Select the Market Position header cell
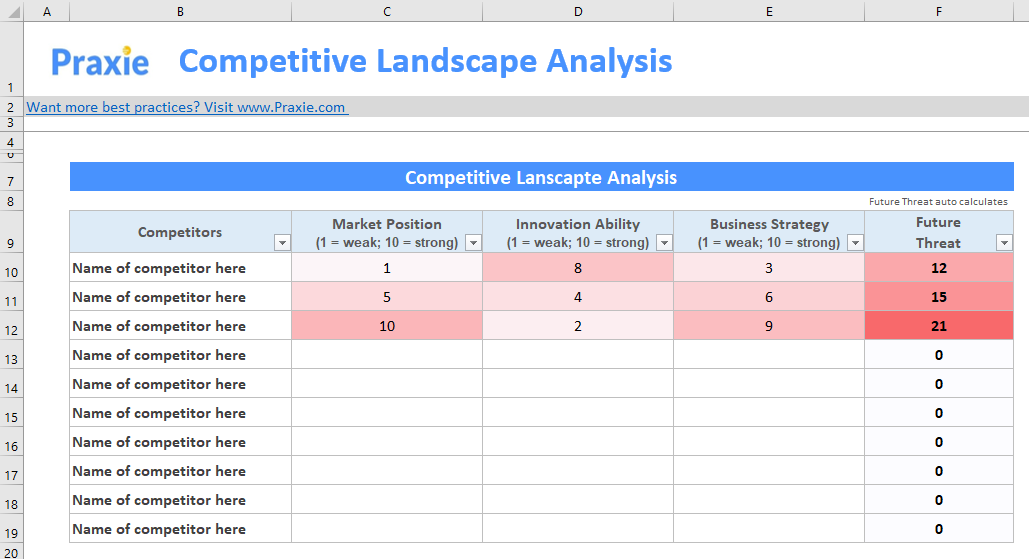 click(x=387, y=232)
